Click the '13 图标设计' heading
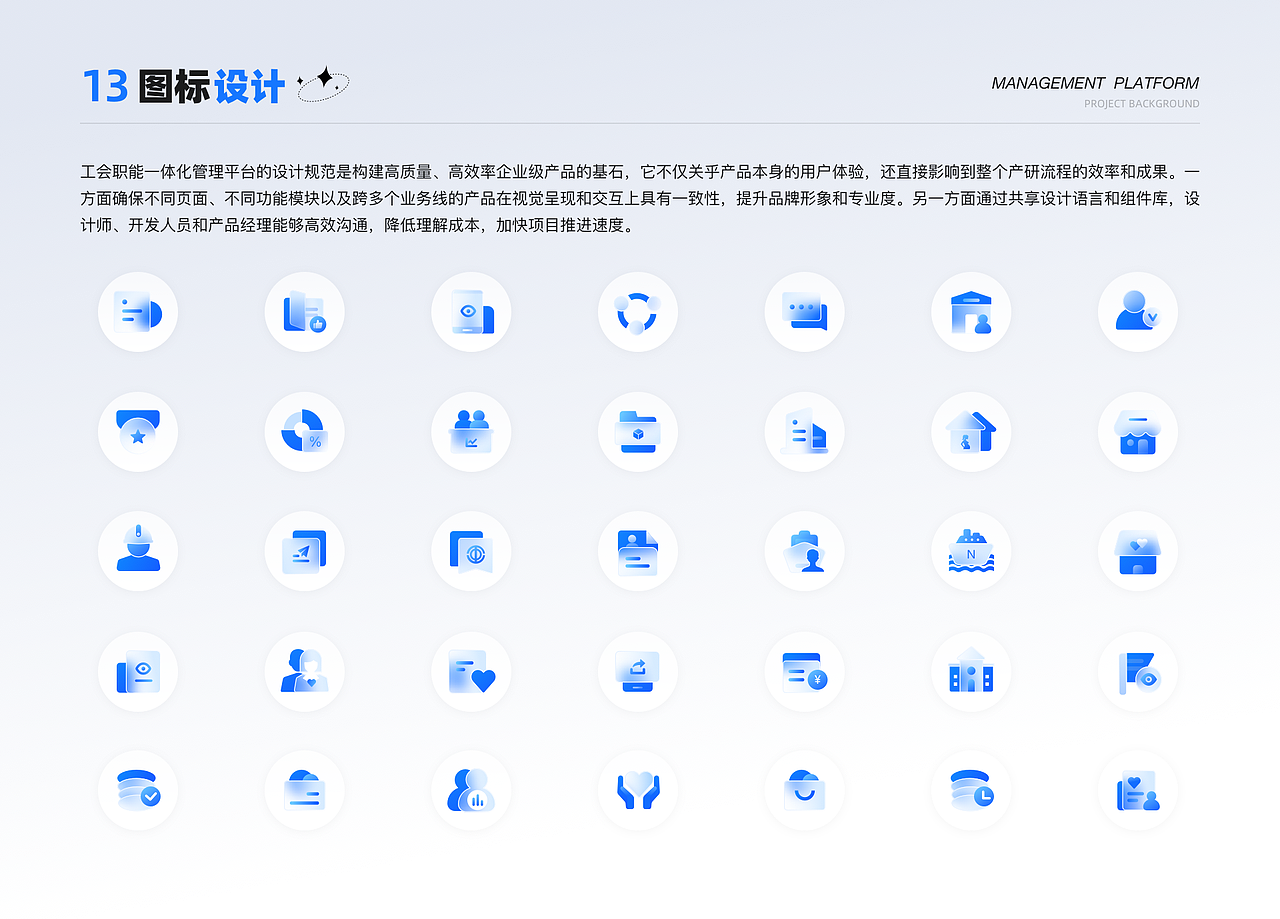1280x919 pixels. pyautogui.click(x=183, y=87)
